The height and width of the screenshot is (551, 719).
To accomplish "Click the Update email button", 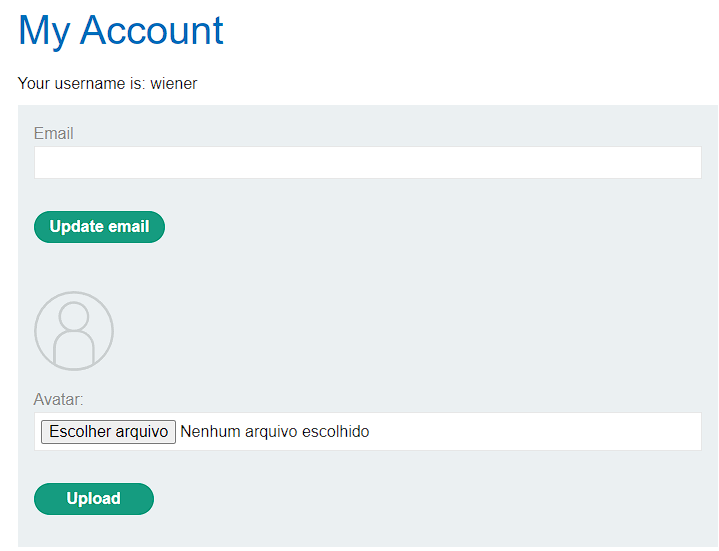I will (x=100, y=227).
